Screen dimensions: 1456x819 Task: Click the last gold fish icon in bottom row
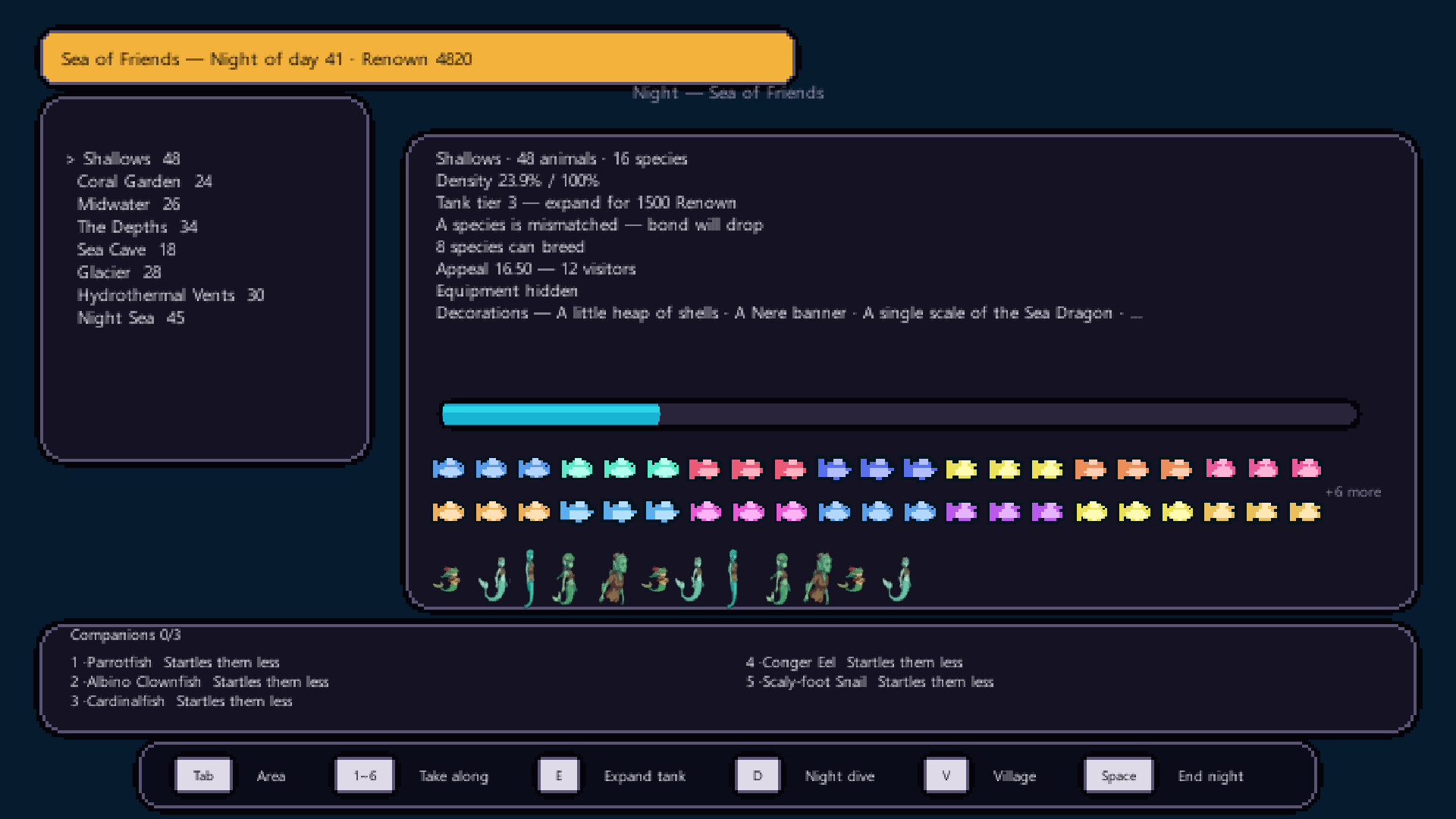(1305, 512)
